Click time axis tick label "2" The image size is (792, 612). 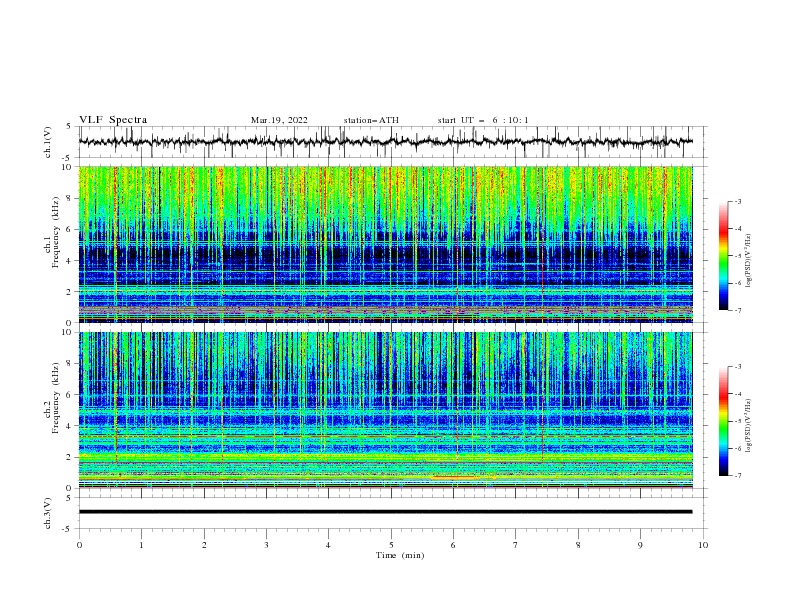(x=204, y=545)
